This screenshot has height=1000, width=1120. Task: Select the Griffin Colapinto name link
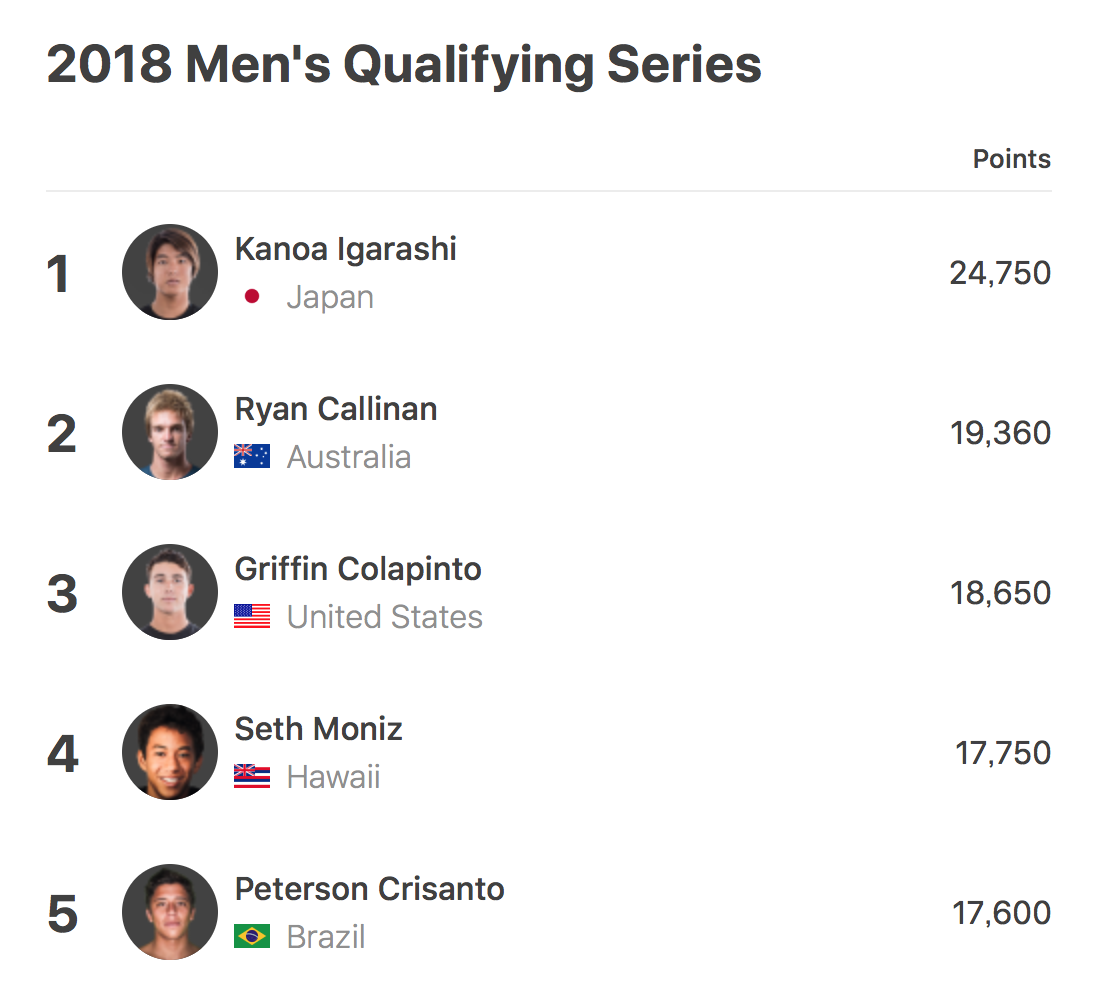pos(358,569)
